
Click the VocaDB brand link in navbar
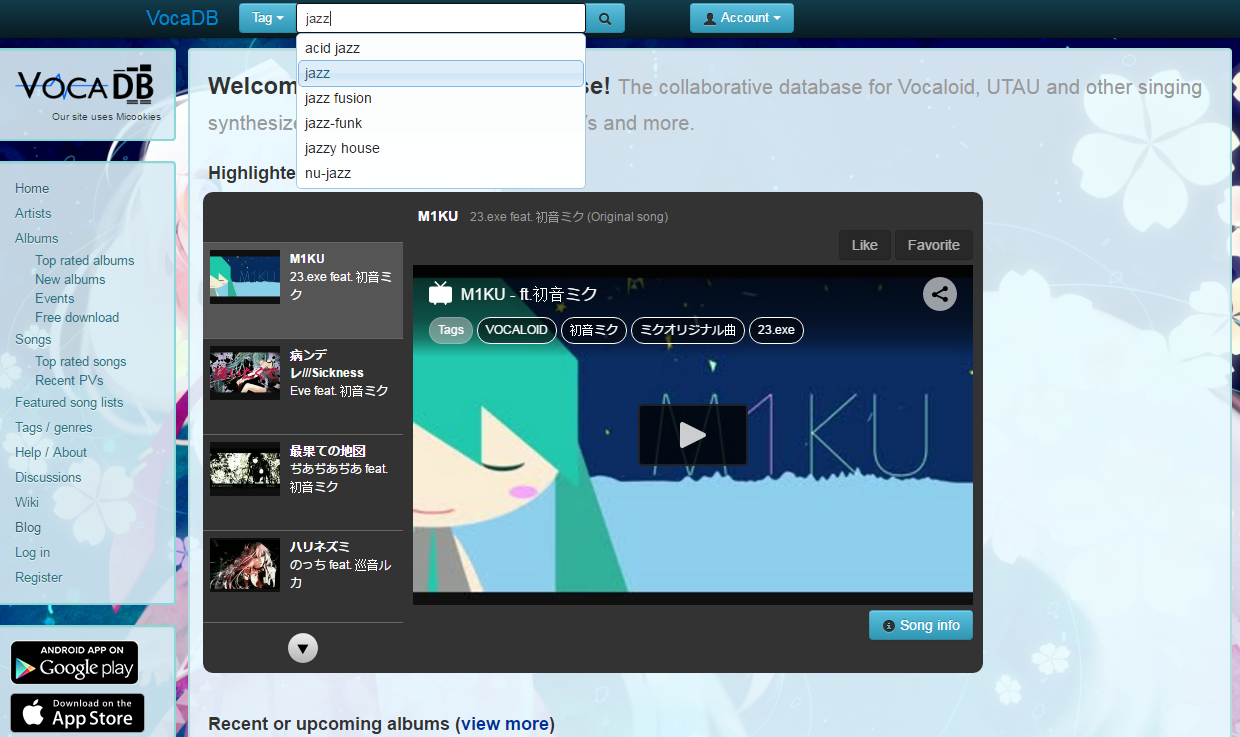(182, 18)
